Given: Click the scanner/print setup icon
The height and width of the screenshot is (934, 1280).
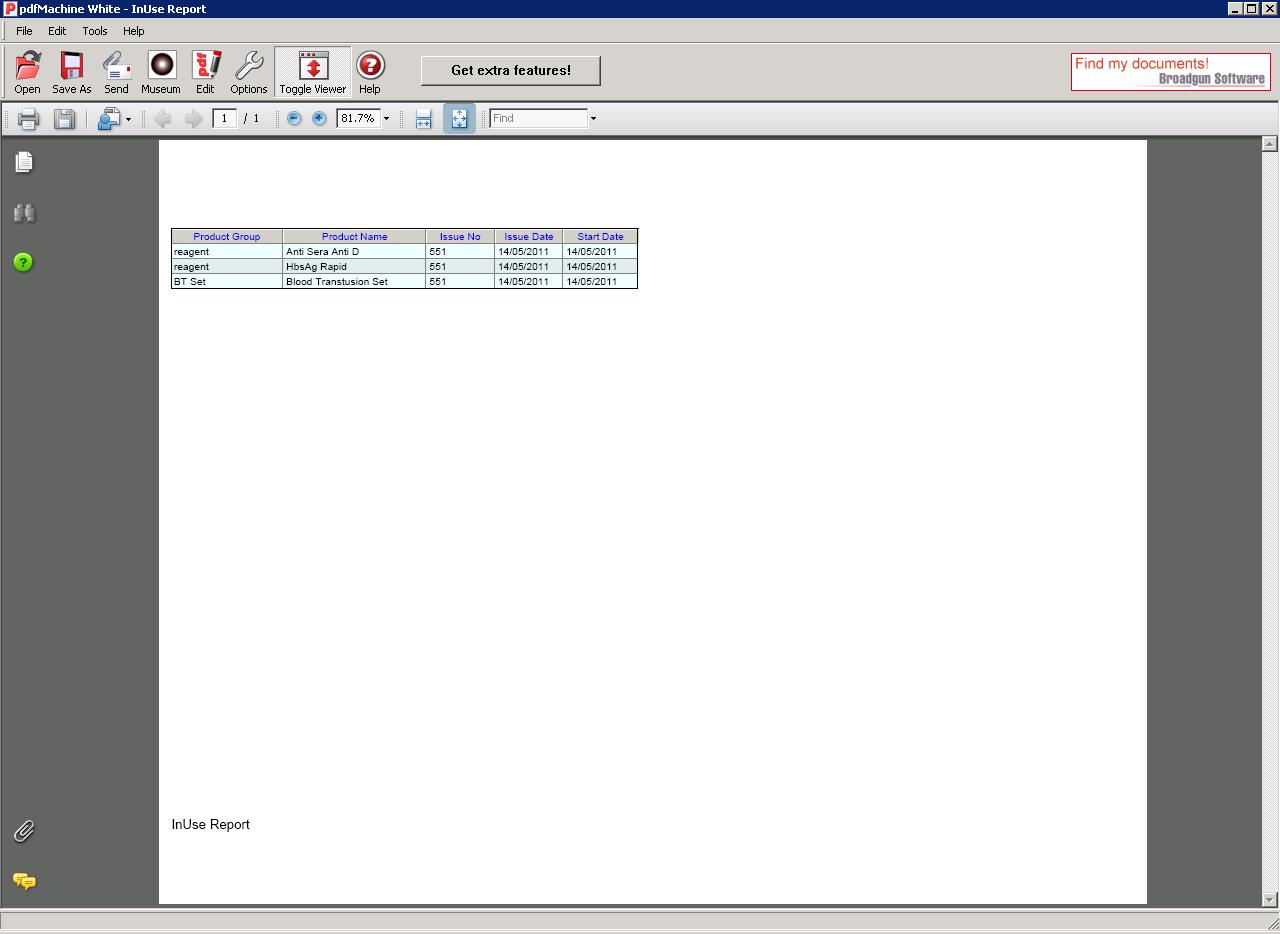Looking at the screenshot, I should [109, 119].
